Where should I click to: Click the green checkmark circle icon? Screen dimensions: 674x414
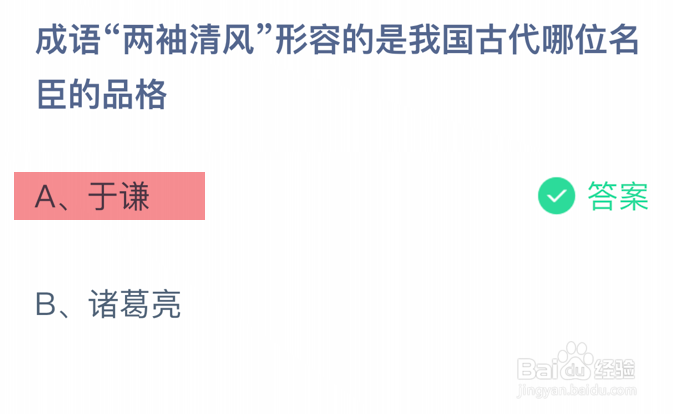click(556, 196)
